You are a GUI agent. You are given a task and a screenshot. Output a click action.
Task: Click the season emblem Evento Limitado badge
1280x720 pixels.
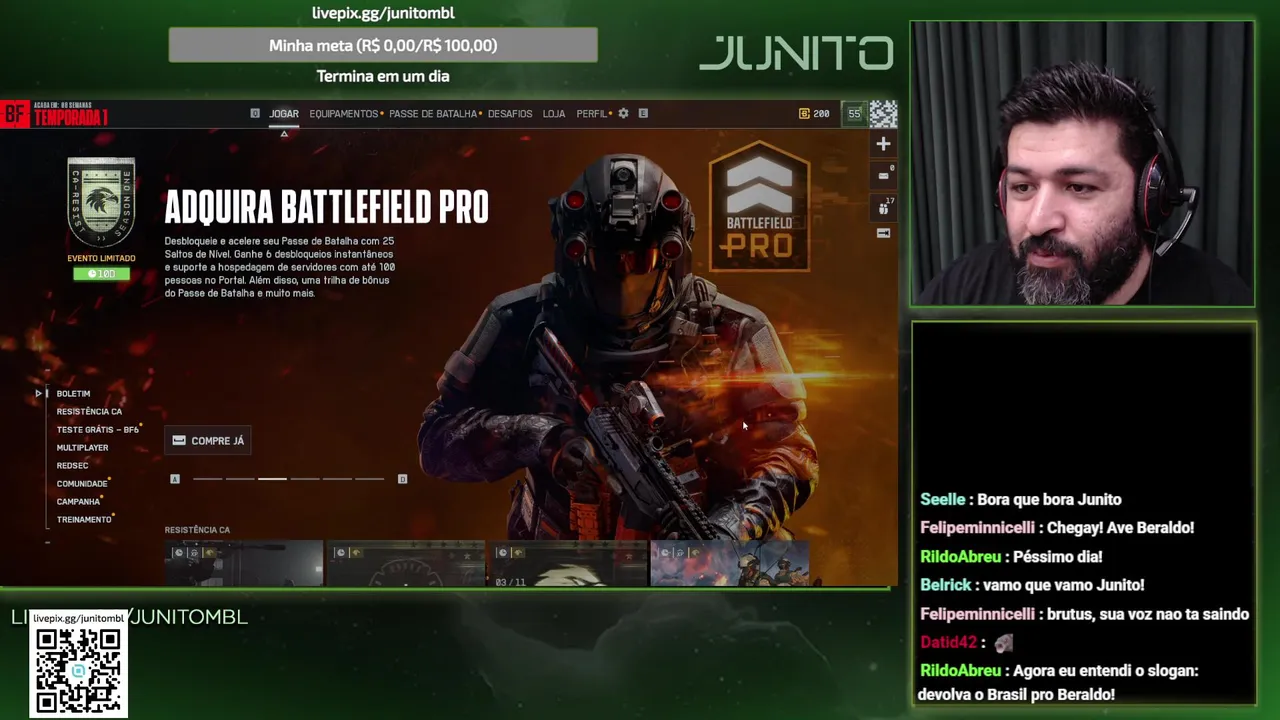tap(101, 203)
